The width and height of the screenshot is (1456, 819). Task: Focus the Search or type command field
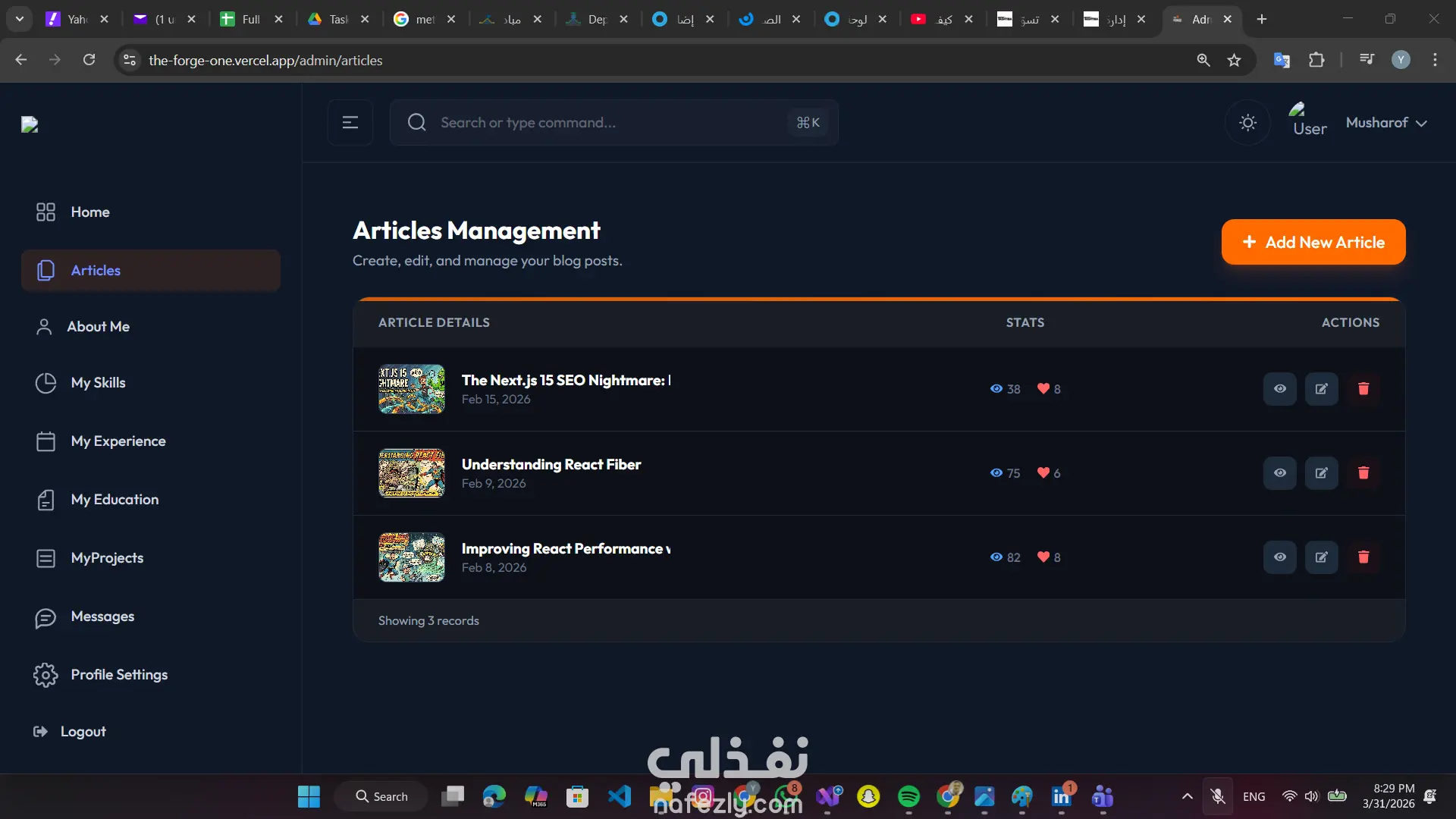[607, 123]
